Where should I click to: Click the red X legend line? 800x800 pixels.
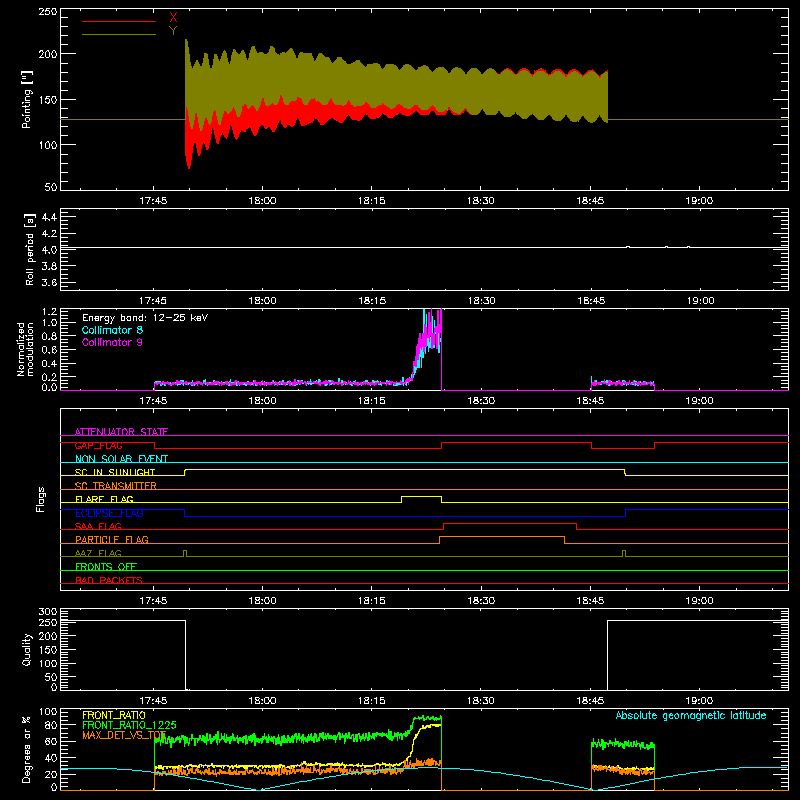(x=119, y=21)
